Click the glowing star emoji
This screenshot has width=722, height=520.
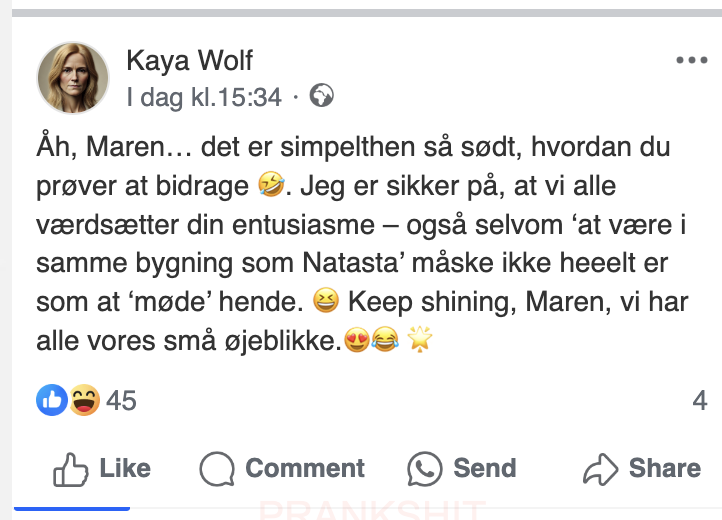coord(418,340)
